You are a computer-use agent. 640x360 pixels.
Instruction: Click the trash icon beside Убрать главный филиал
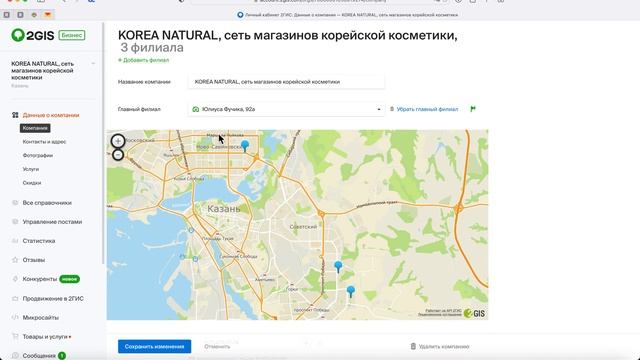[x=392, y=109]
